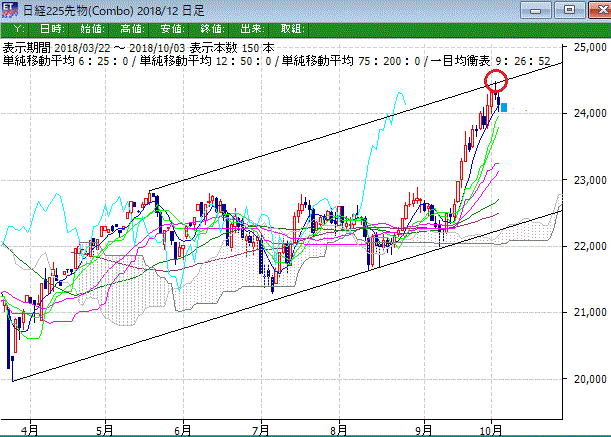Maximize the 日経225先物 chart window
Viewport: 611px width, 437px height.
(x=570, y=10)
